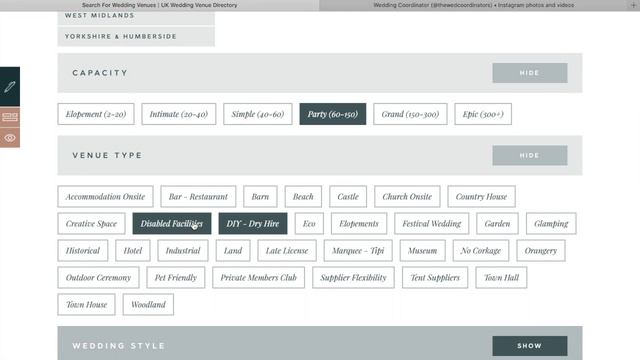Select Bar - Restaurant venue type
640x360 pixels.
point(198,197)
